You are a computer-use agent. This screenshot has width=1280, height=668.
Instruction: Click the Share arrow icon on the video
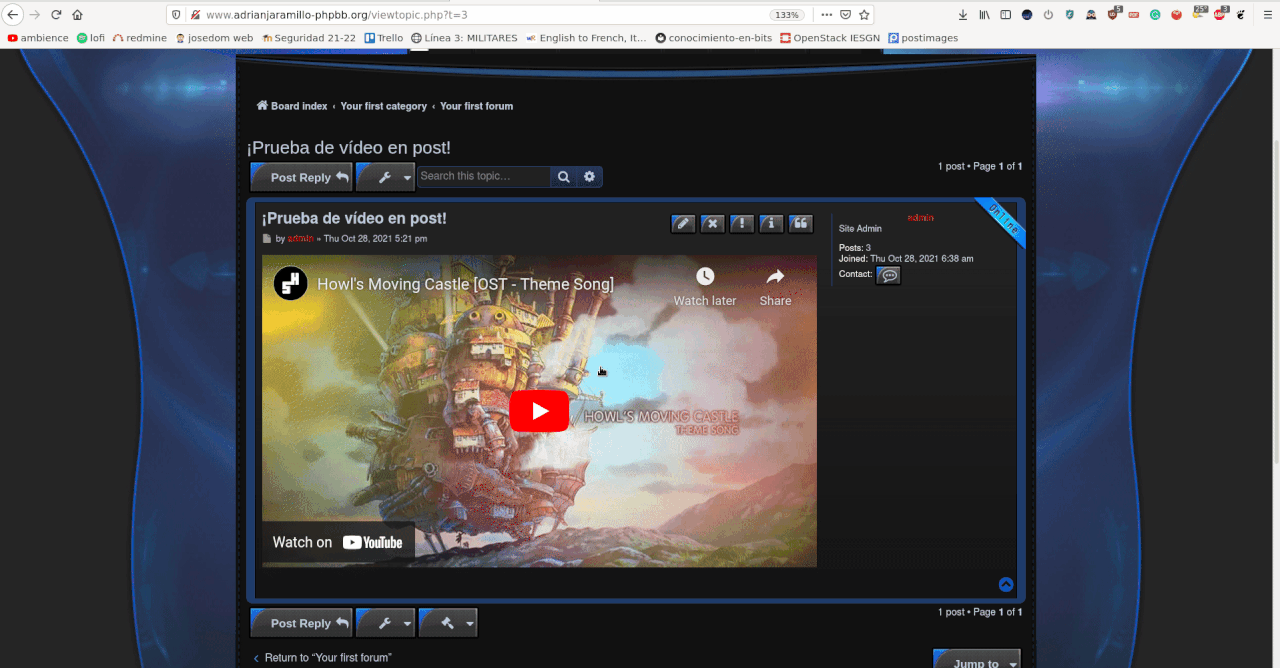(x=775, y=277)
